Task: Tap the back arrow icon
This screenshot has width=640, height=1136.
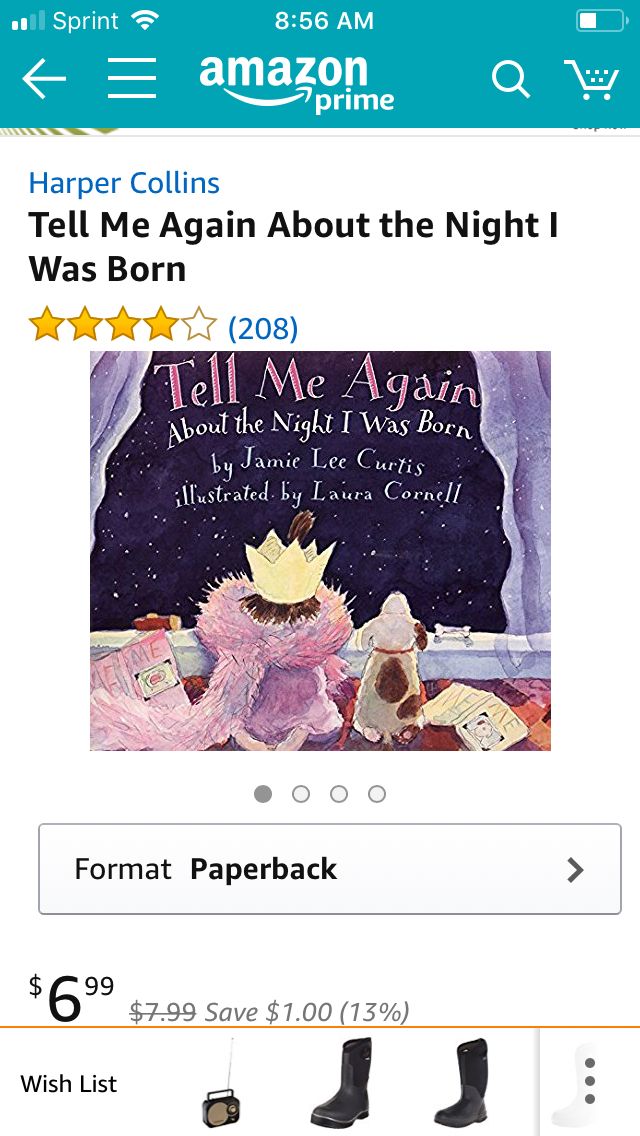Action: point(44,78)
